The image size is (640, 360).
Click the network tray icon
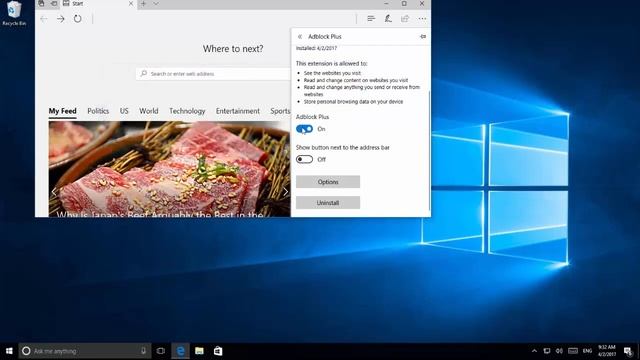tap(547, 351)
